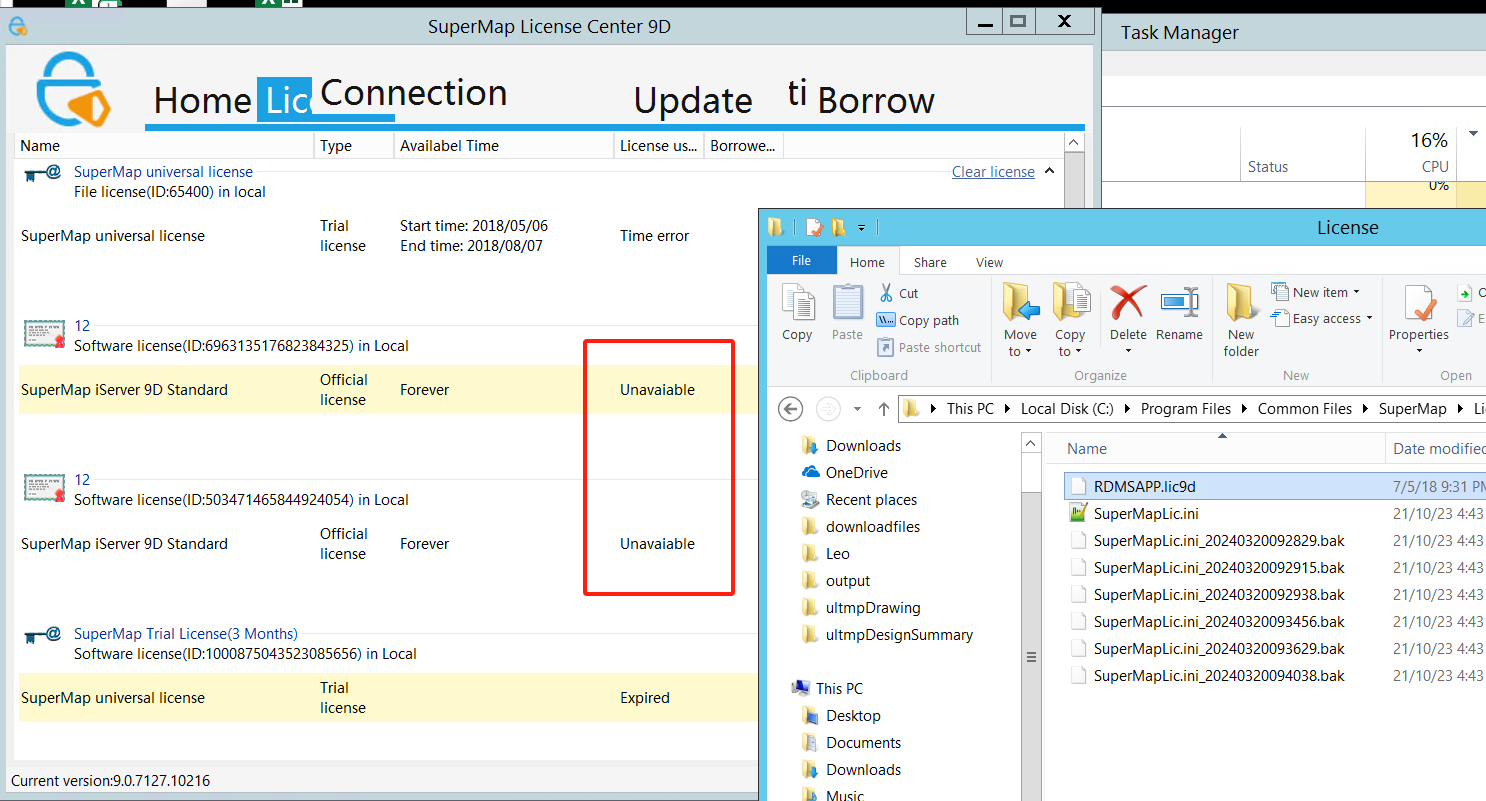This screenshot has height=801, width=1486.
Task: Select the SuperMapLic.ini file icon
Action: pyautogui.click(x=1078, y=513)
